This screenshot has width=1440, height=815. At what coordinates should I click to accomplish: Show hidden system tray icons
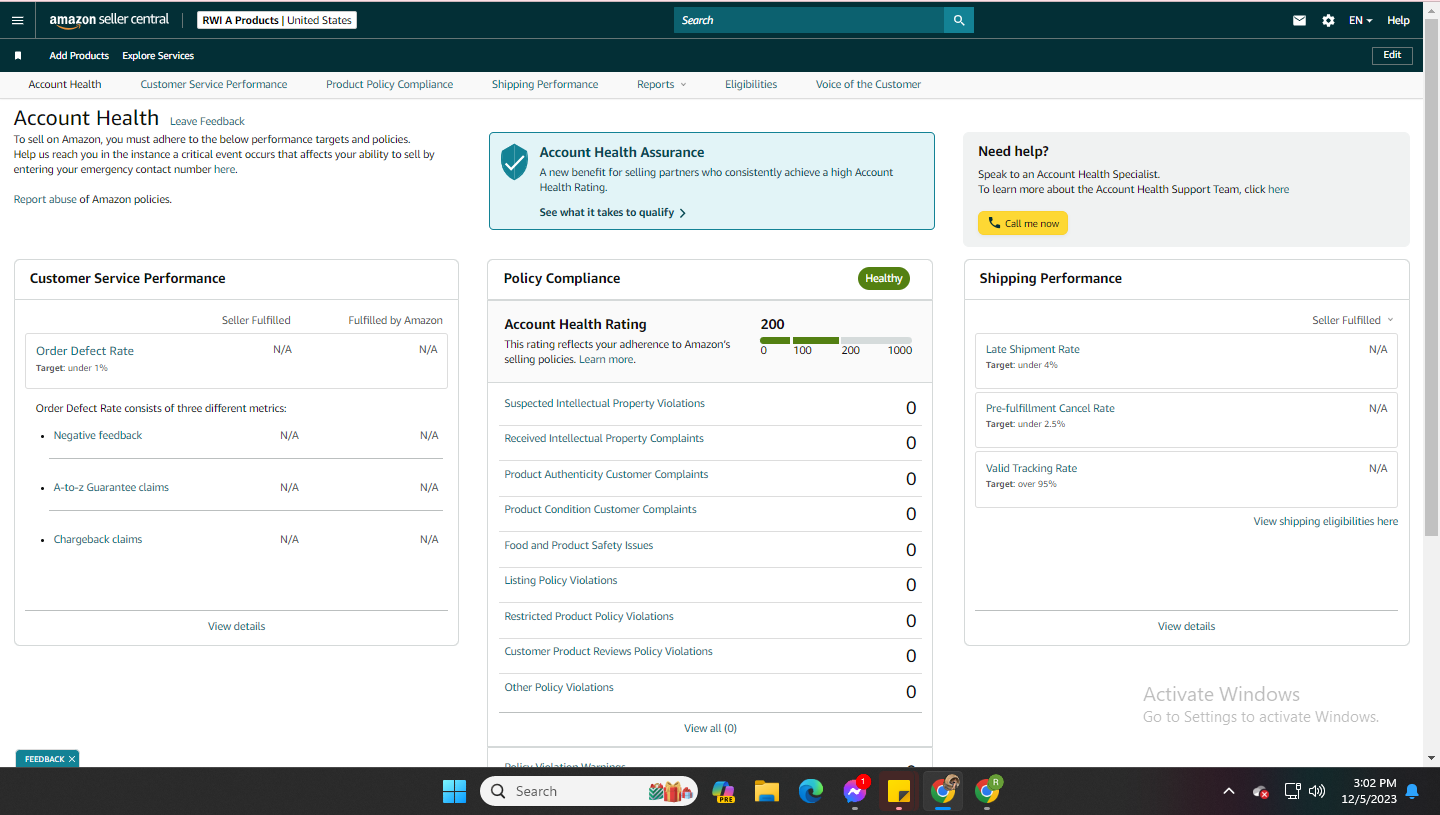[1228, 791]
